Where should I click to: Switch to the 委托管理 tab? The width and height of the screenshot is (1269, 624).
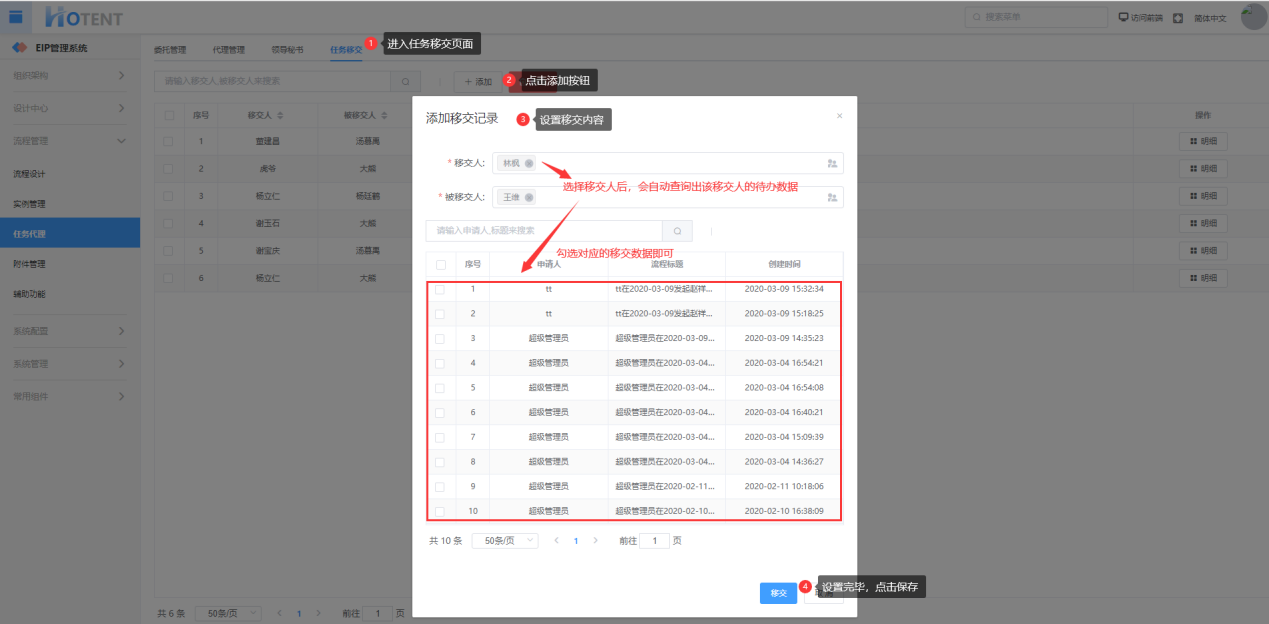click(170, 49)
